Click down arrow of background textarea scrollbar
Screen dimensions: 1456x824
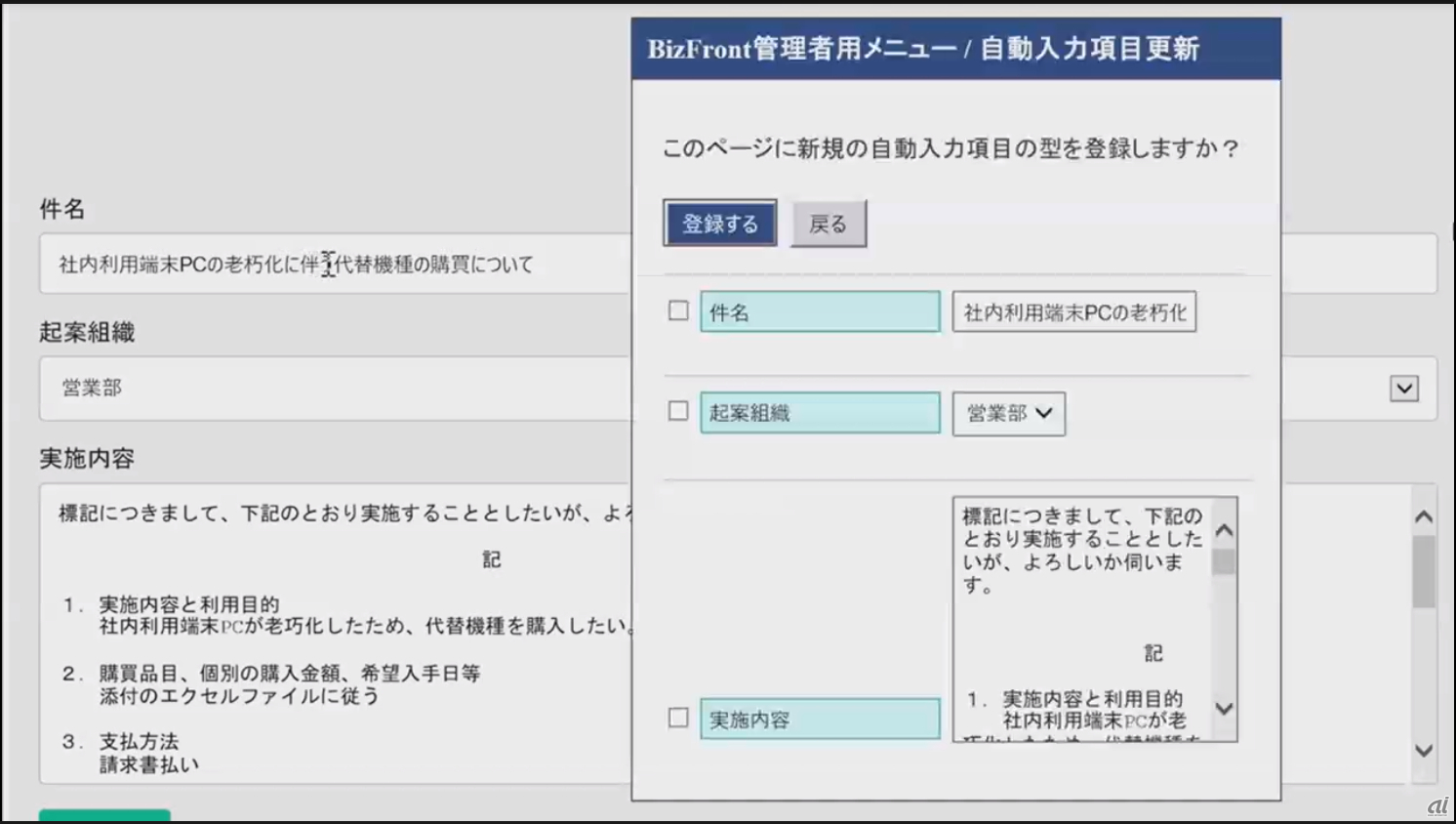coord(1424,751)
